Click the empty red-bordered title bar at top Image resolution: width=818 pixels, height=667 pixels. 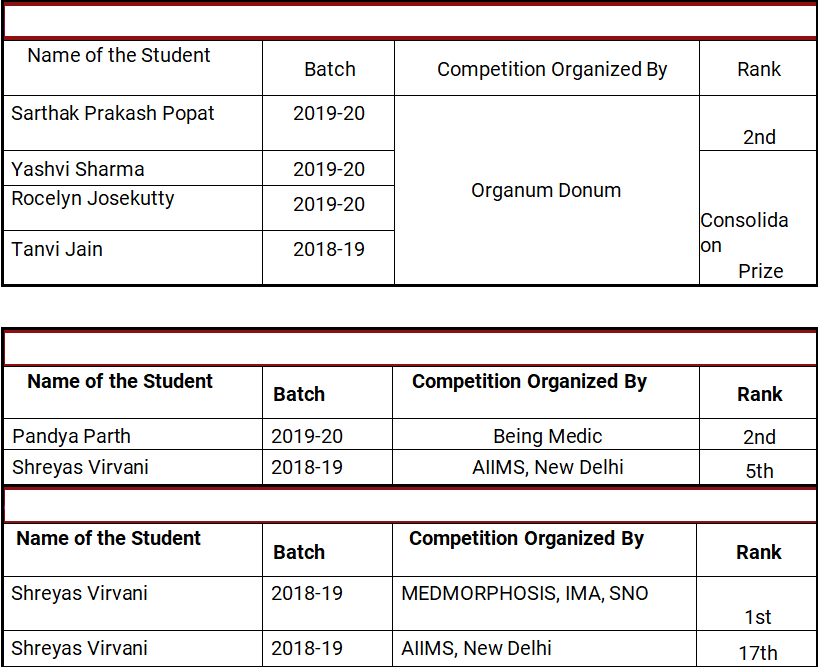[x=409, y=21]
